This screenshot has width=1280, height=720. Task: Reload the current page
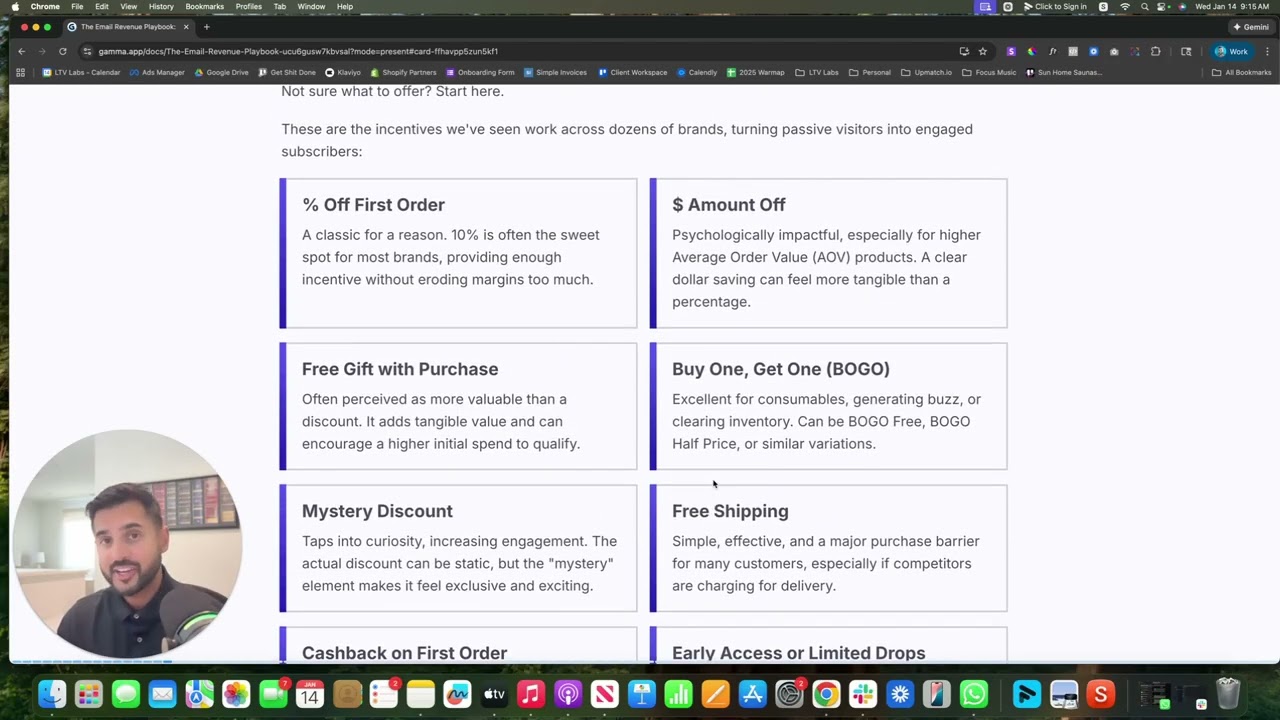click(x=63, y=51)
